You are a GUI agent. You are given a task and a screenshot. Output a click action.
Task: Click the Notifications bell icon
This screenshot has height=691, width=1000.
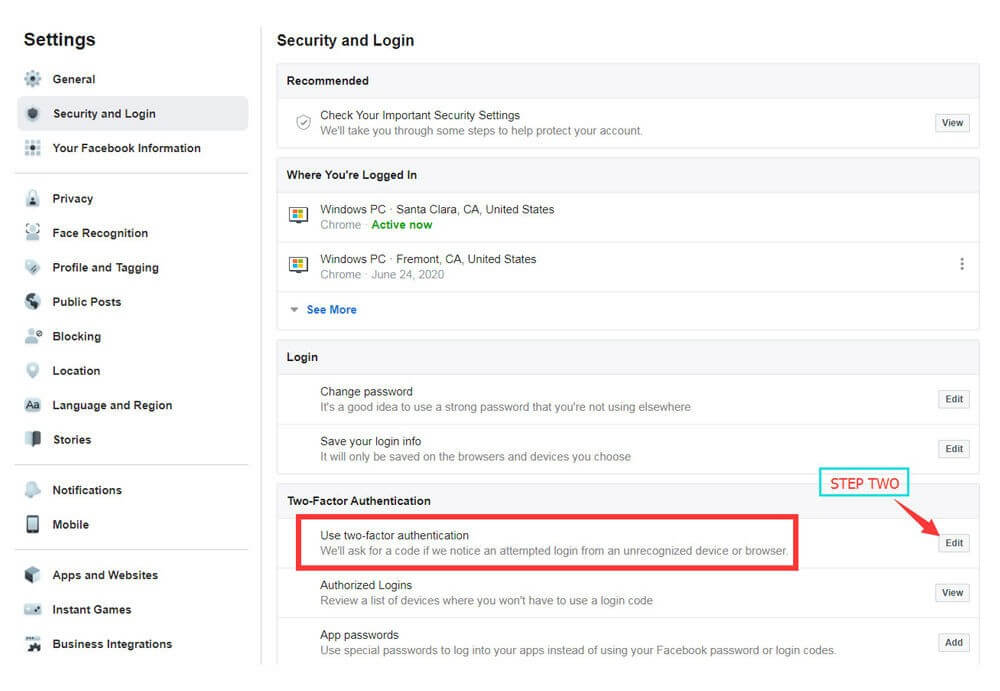33,490
